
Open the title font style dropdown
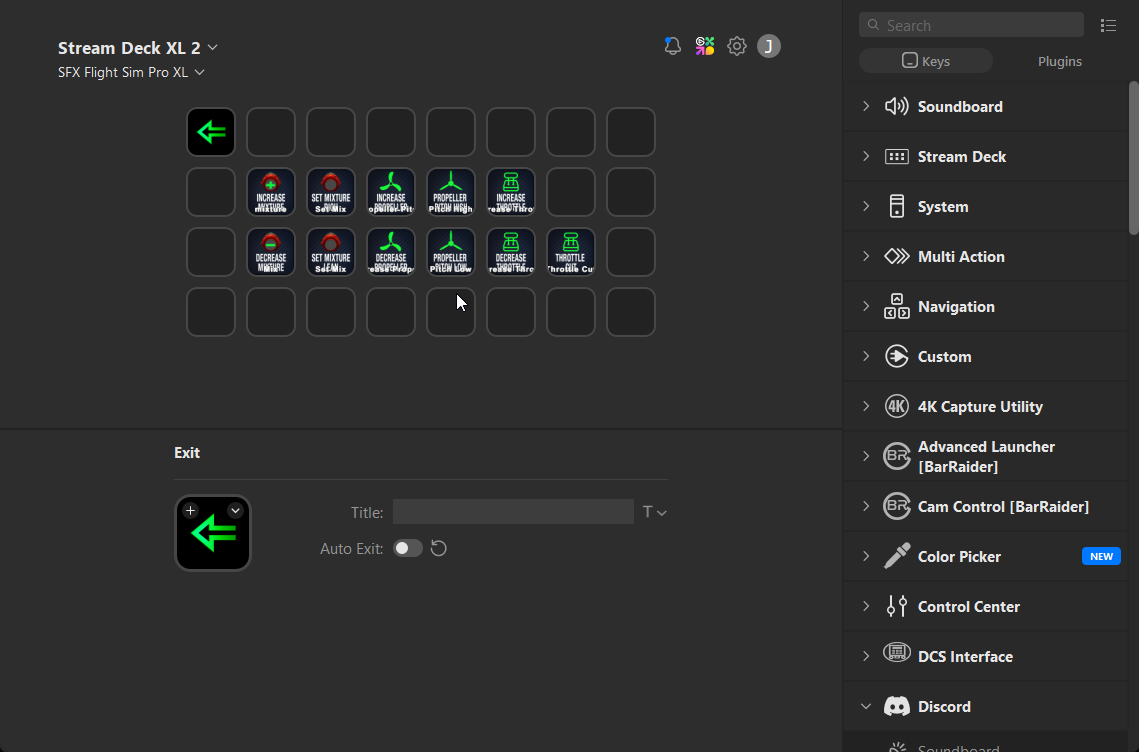[x=654, y=512]
